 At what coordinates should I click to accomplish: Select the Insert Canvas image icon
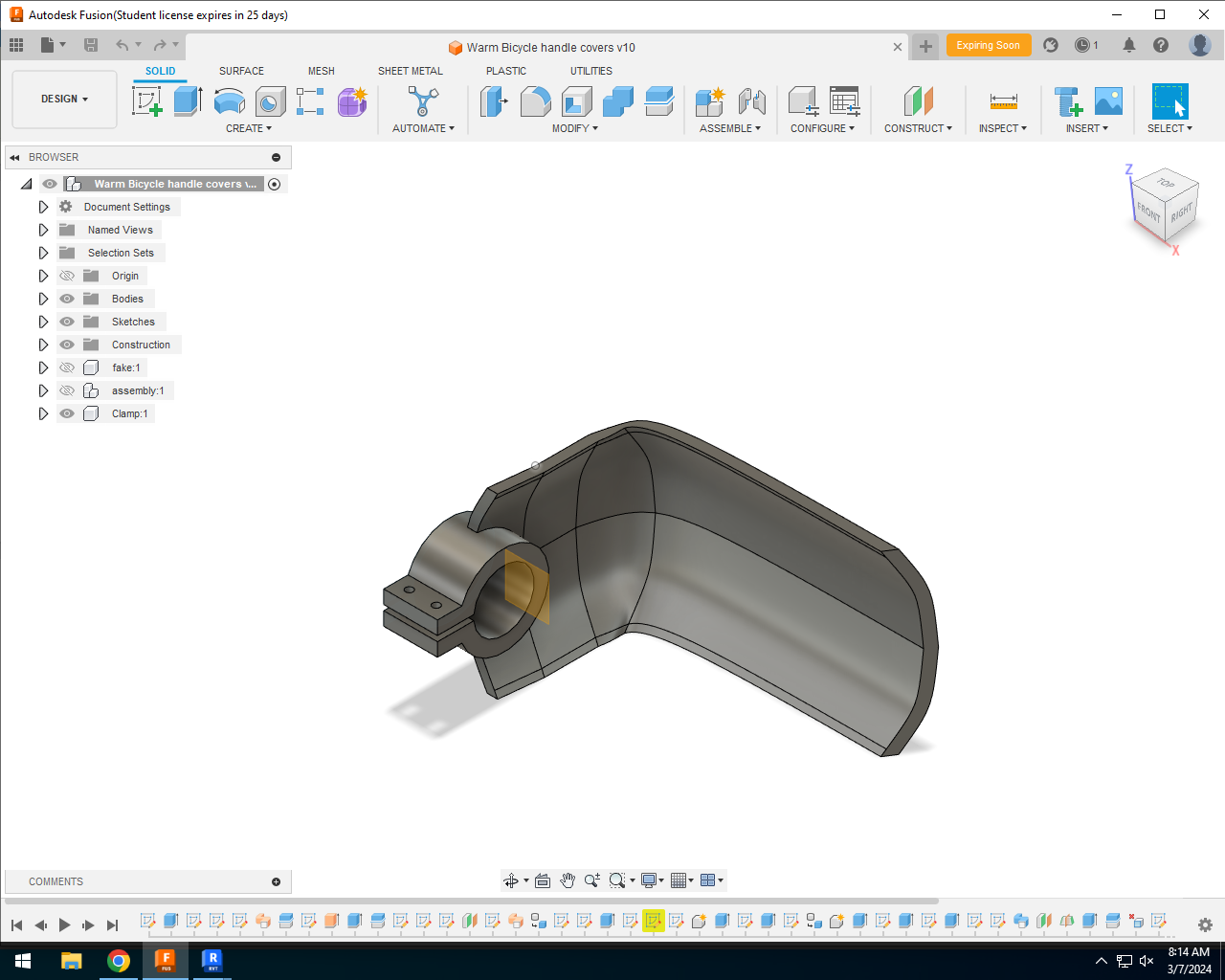(x=1108, y=100)
